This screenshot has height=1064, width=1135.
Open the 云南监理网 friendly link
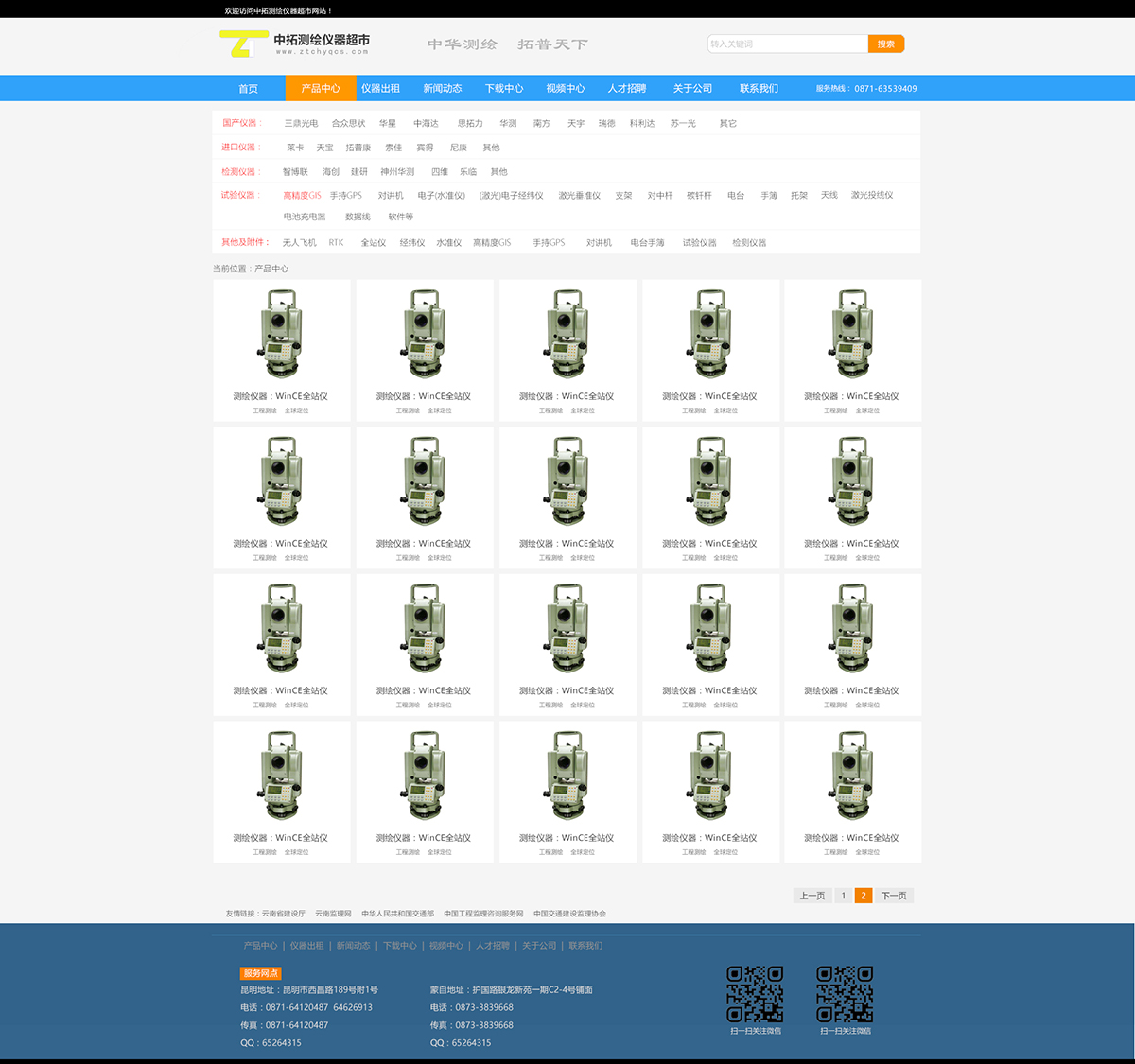pyautogui.click(x=333, y=914)
